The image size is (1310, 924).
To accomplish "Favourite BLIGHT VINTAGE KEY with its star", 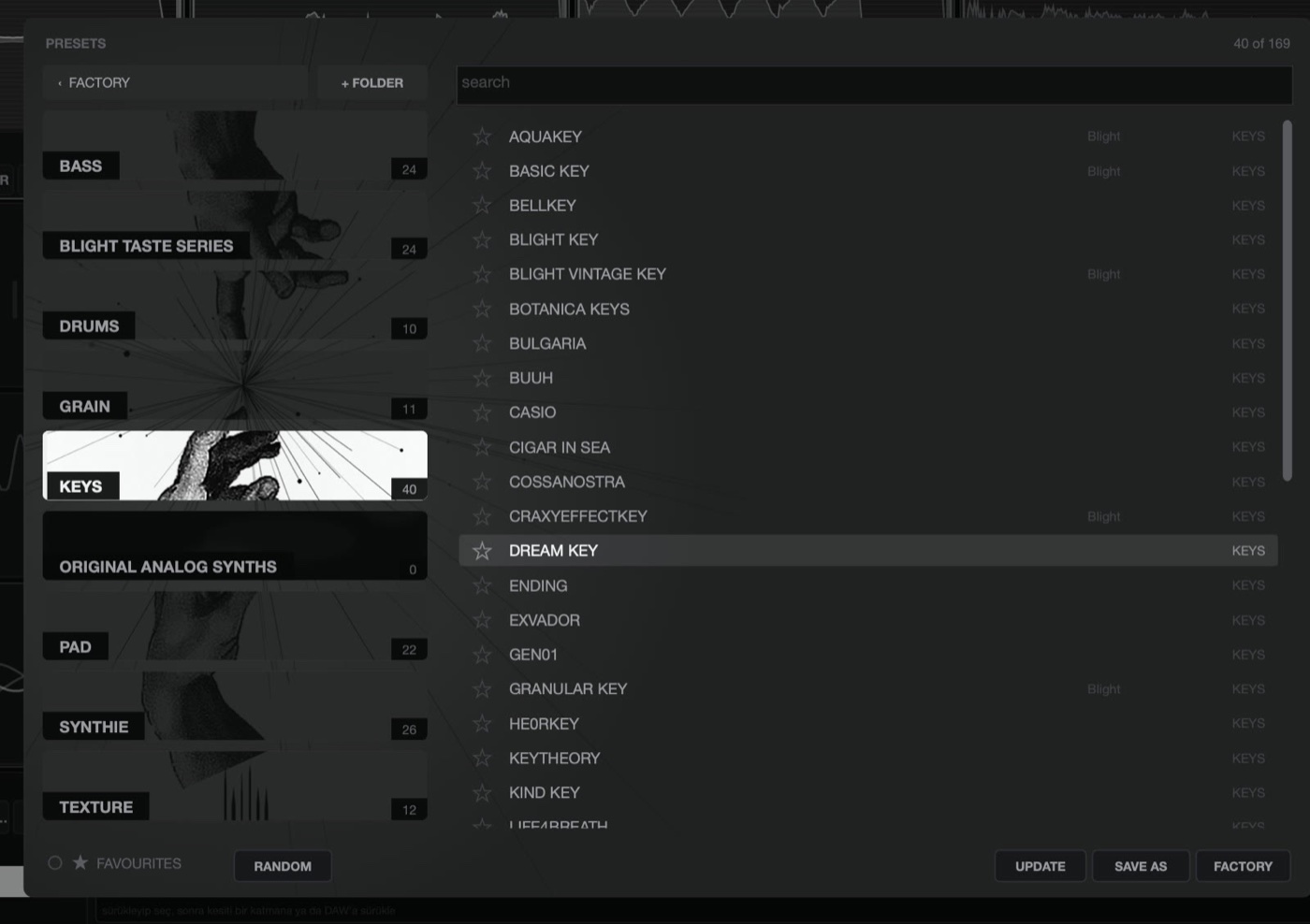I will (482, 274).
